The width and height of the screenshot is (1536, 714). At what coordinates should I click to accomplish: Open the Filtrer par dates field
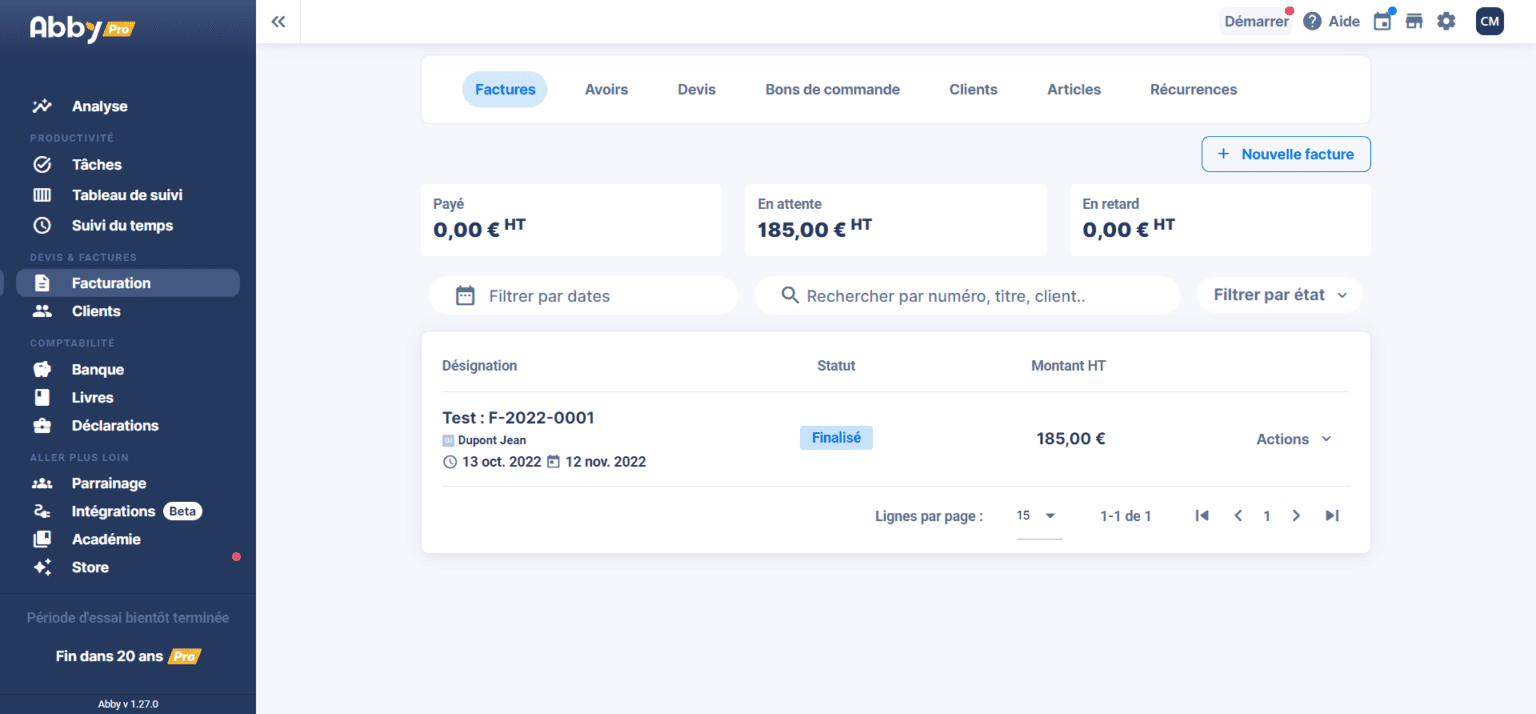(582, 296)
